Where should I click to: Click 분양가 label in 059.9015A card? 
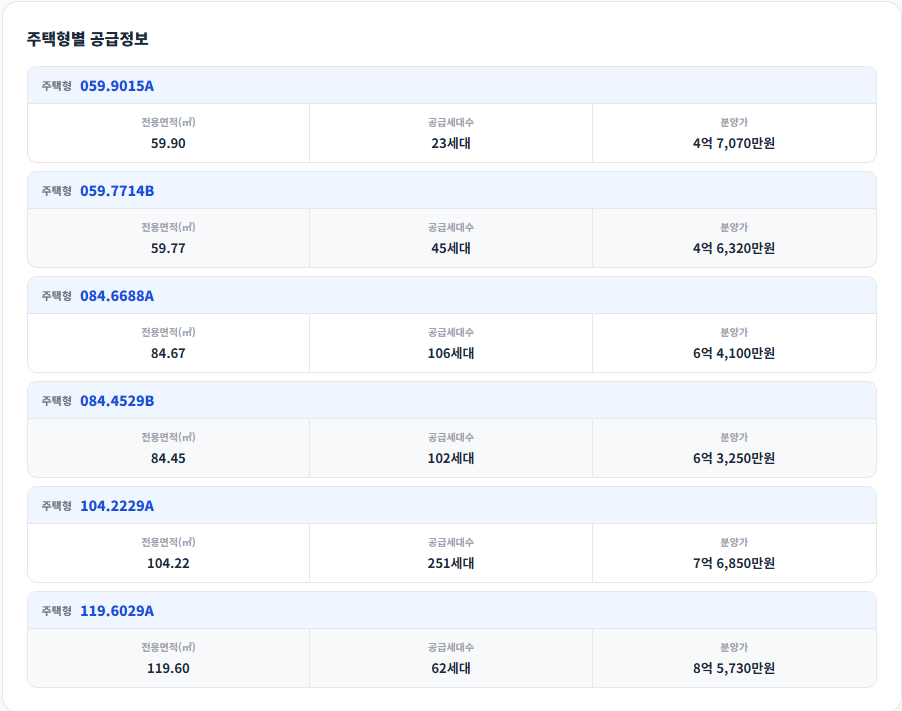(734, 123)
